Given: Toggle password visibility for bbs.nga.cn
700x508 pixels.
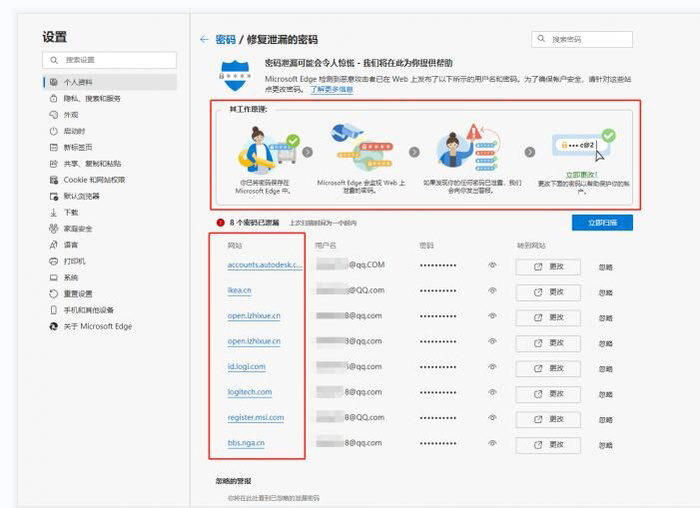Looking at the screenshot, I should tap(492, 444).
